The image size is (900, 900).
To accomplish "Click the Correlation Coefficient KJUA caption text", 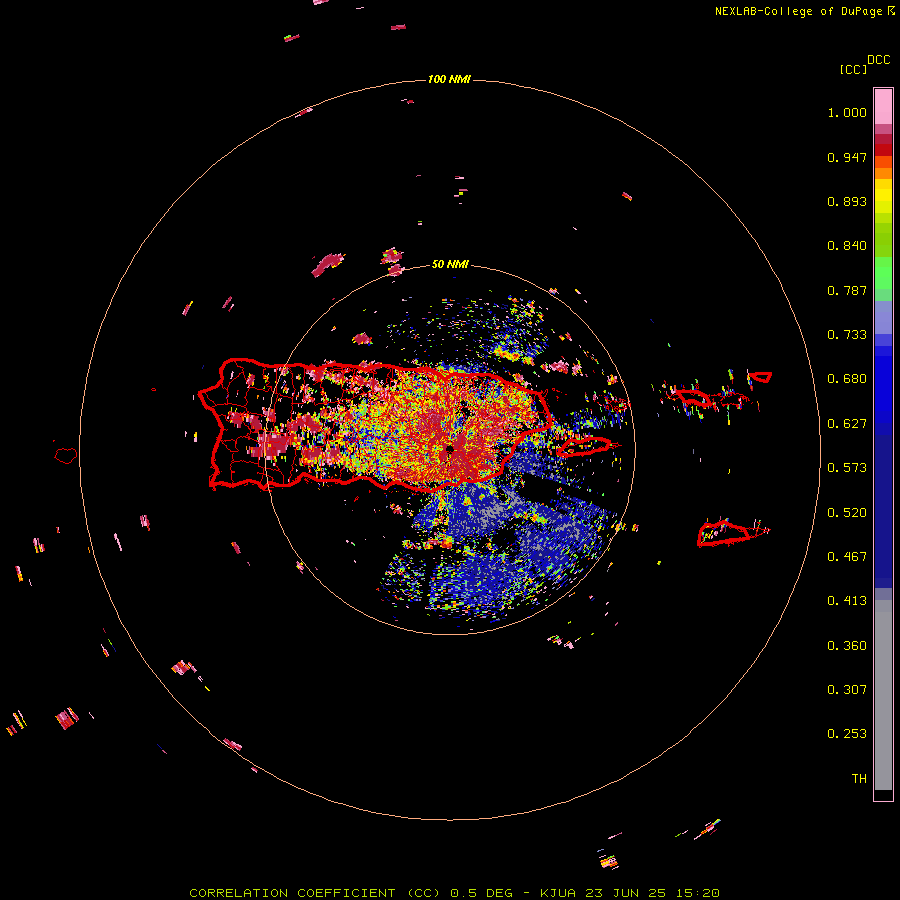I will (454, 893).
